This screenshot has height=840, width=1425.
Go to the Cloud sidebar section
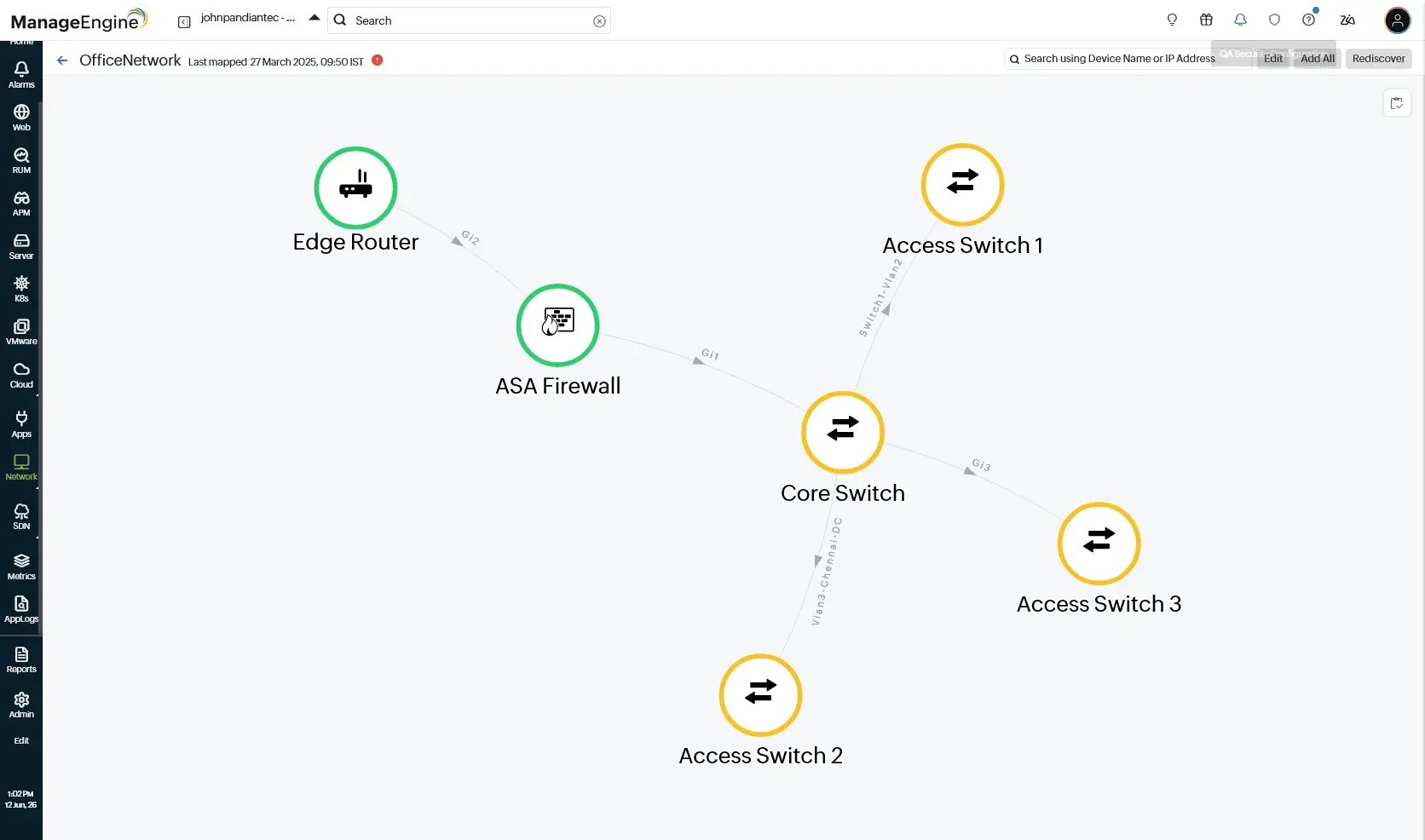pos(21,375)
